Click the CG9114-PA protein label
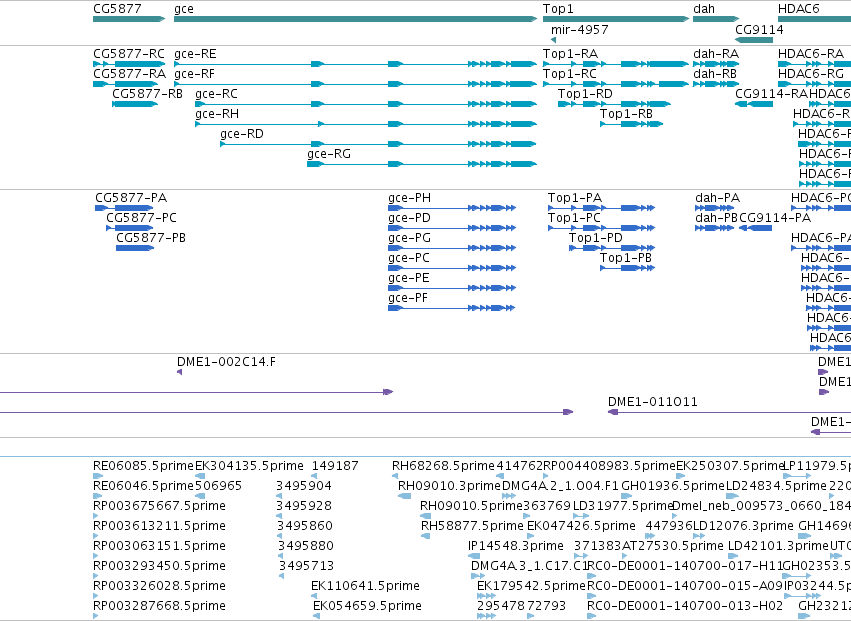Screen dimensions: 851x621 pos(775,218)
